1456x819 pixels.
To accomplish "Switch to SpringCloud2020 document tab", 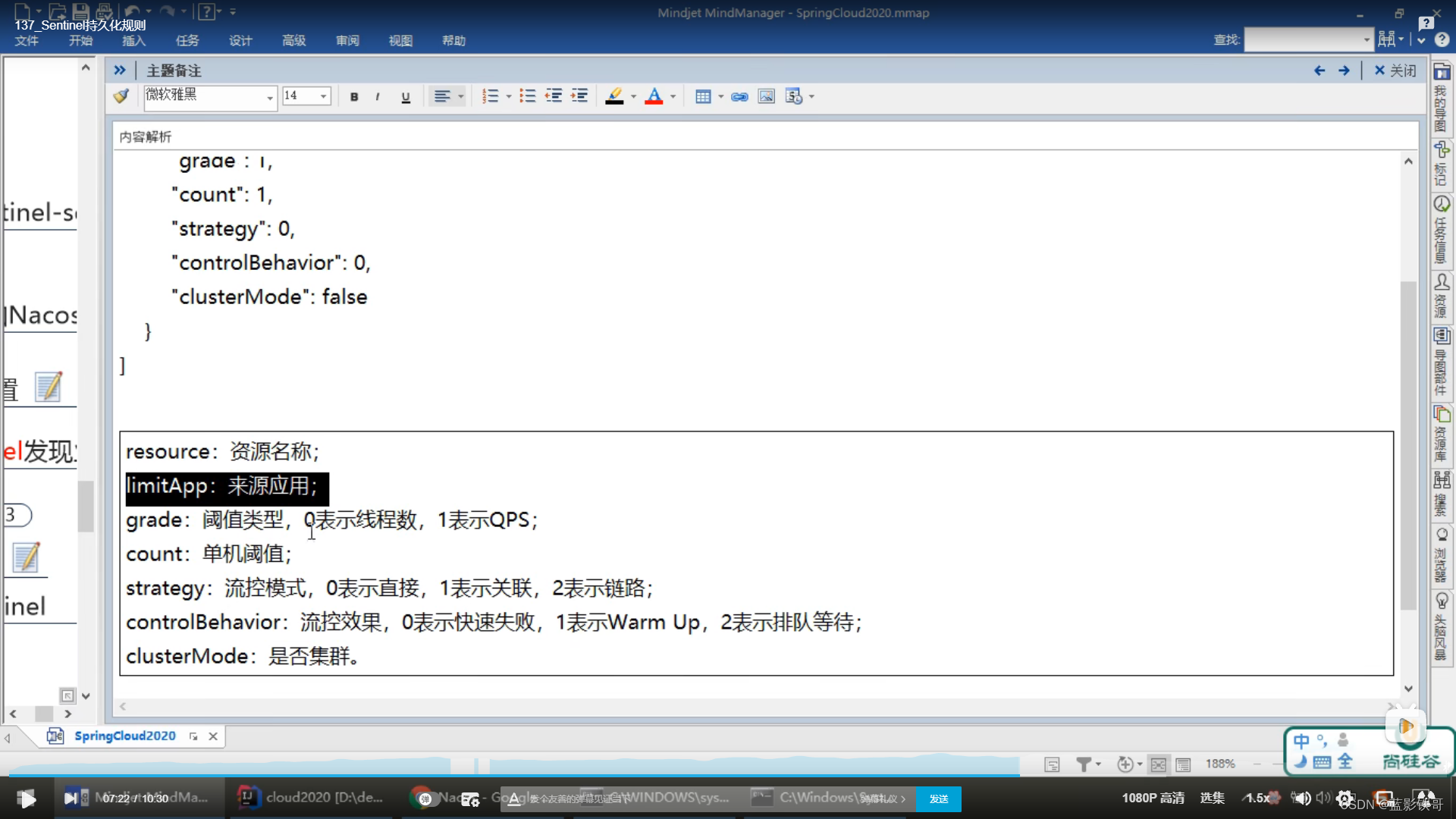I will coord(124,736).
